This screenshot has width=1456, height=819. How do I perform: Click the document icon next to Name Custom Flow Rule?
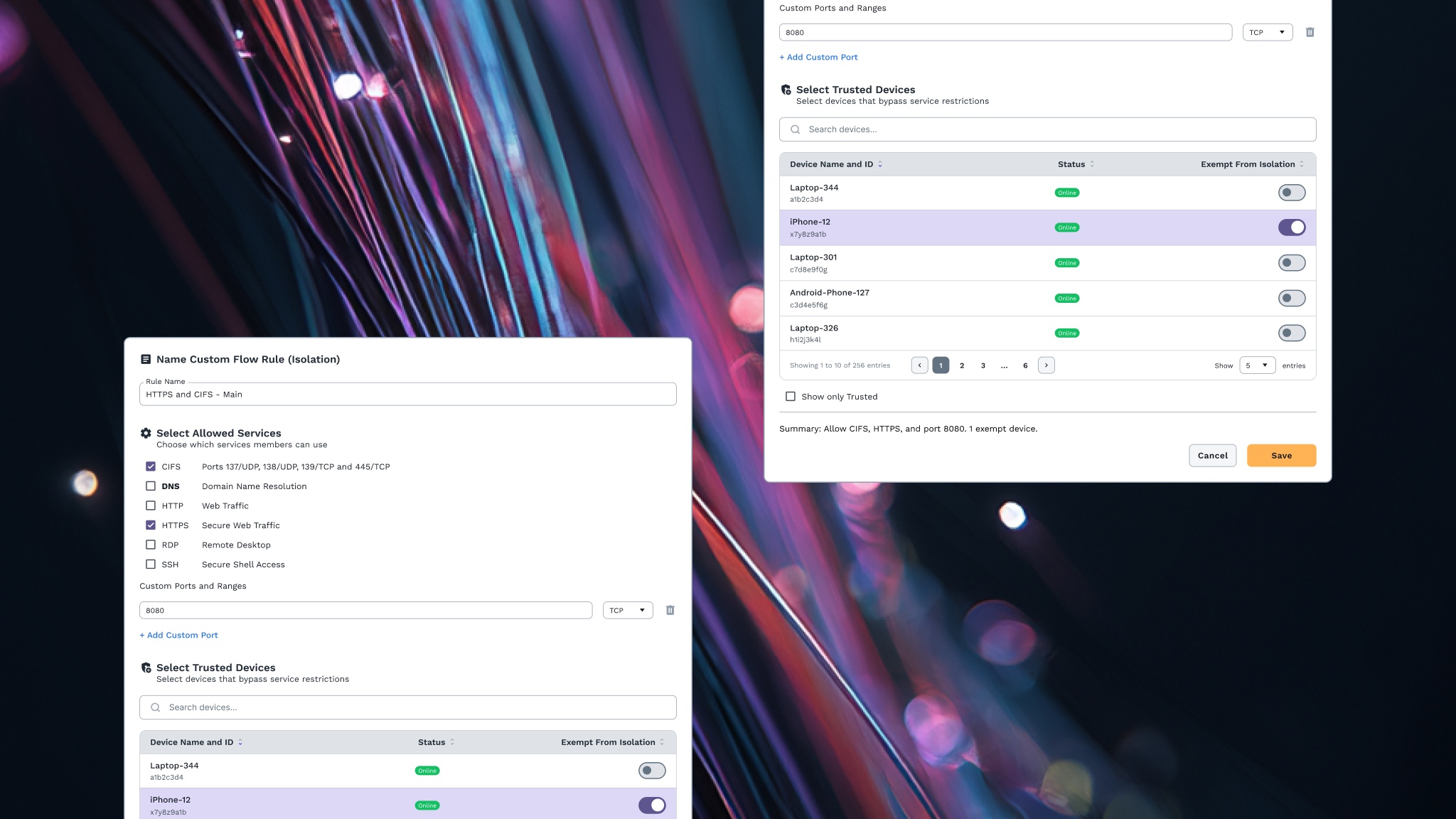[146, 359]
